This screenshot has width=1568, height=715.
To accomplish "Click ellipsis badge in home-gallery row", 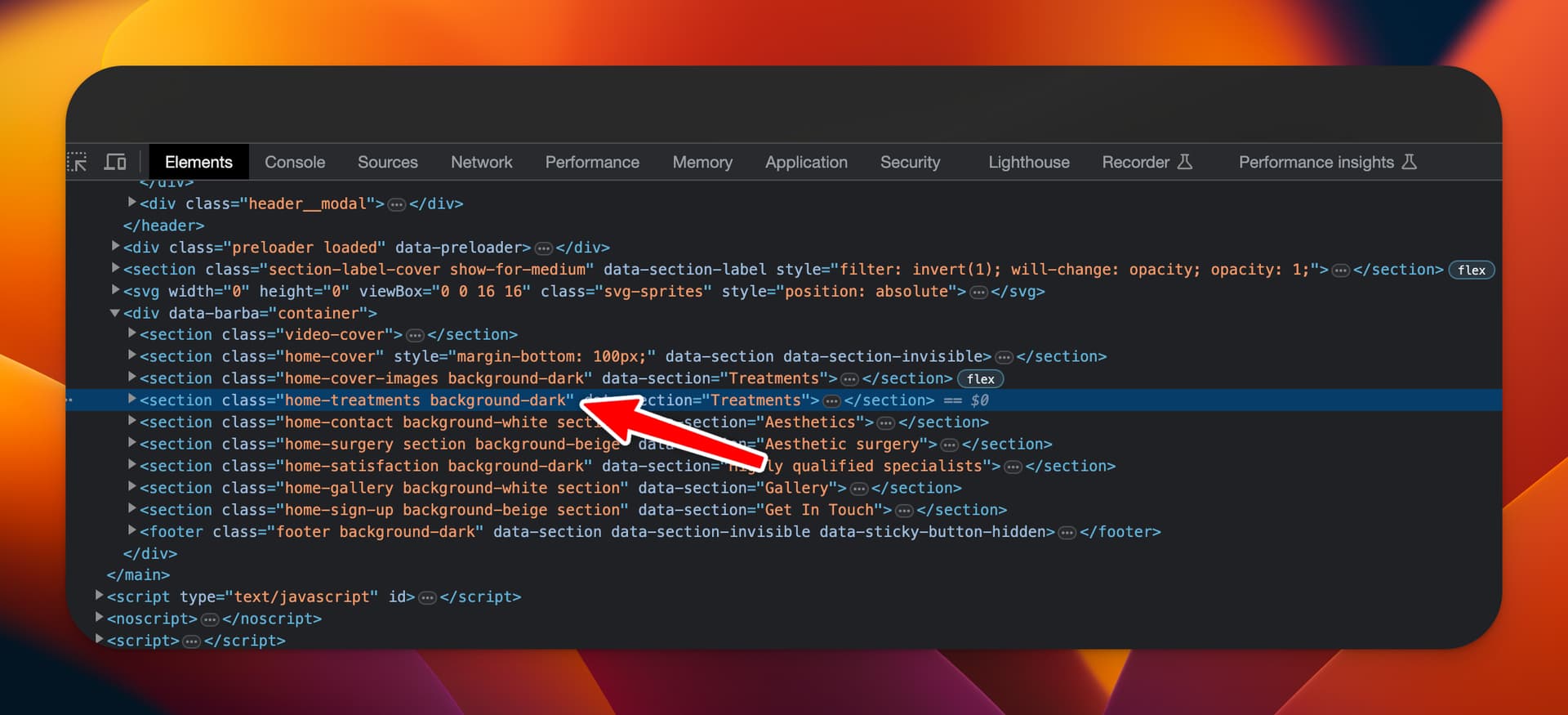I will coord(858,489).
